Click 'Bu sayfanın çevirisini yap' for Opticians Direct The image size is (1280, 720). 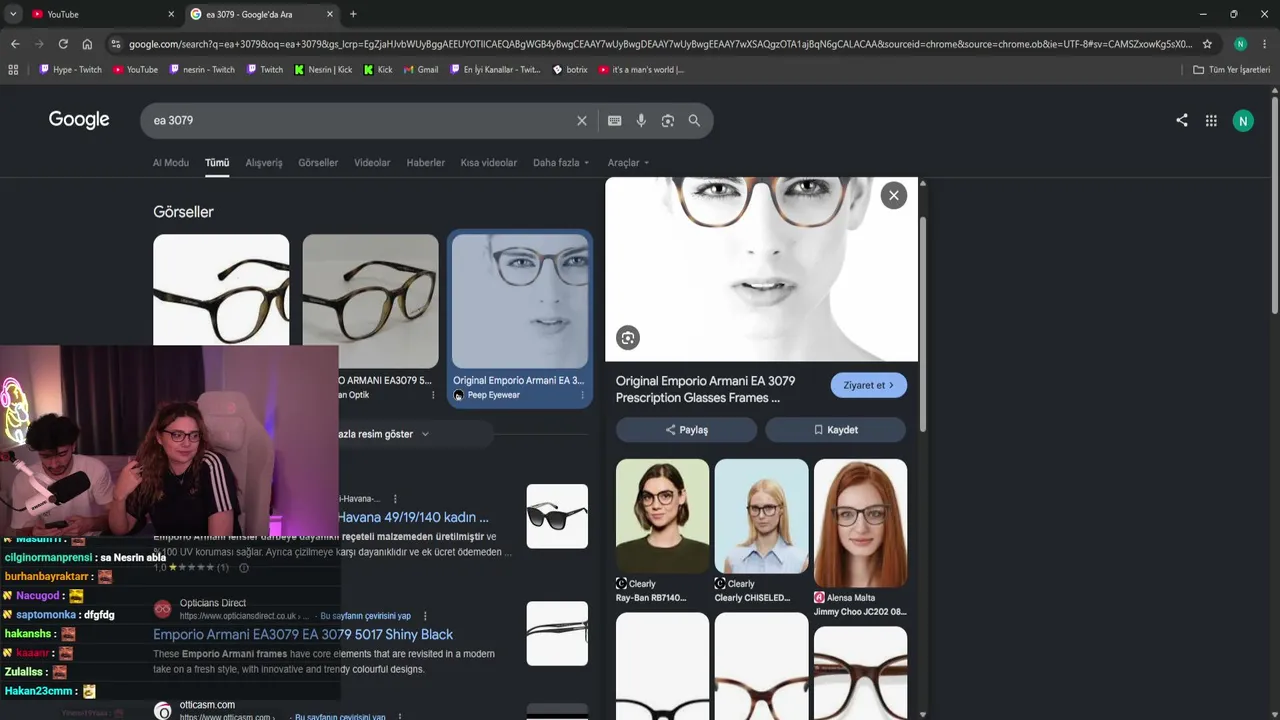point(365,616)
